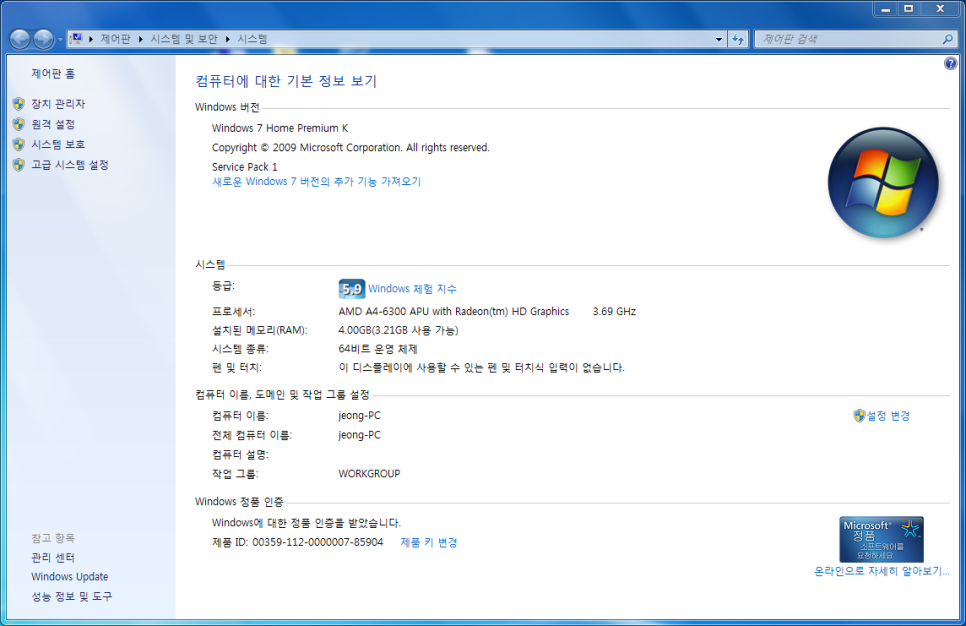Click shield icon next to 장치 관리자
The height and width of the screenshot is (626, 966).
point(19,104)
